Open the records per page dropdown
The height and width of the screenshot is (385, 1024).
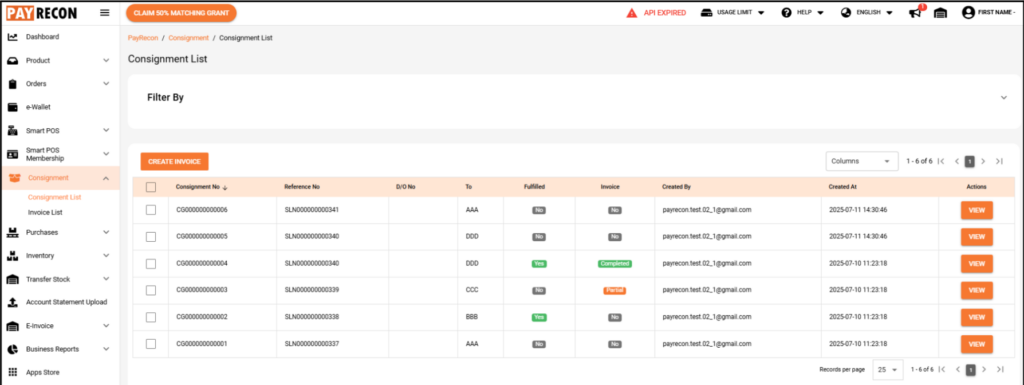coord(888,369)
